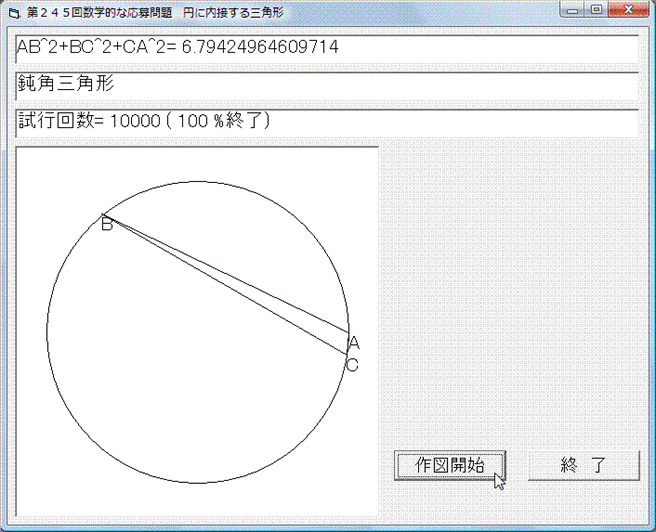Click the application icon in the title bar
Image resolution: width=656 pixels, height=532 pixels.
(13, 12)
